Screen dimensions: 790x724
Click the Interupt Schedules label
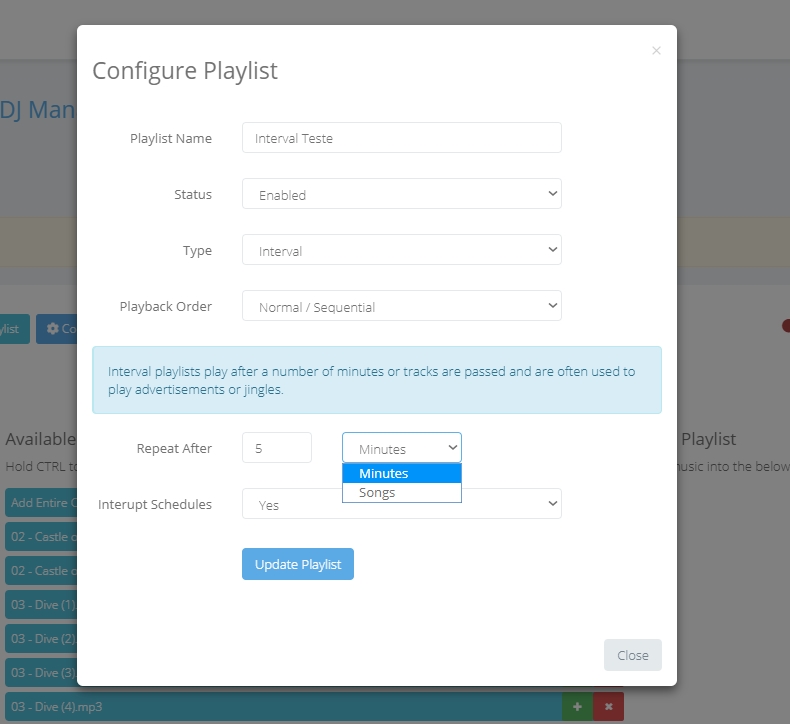(x=155, y=504)
